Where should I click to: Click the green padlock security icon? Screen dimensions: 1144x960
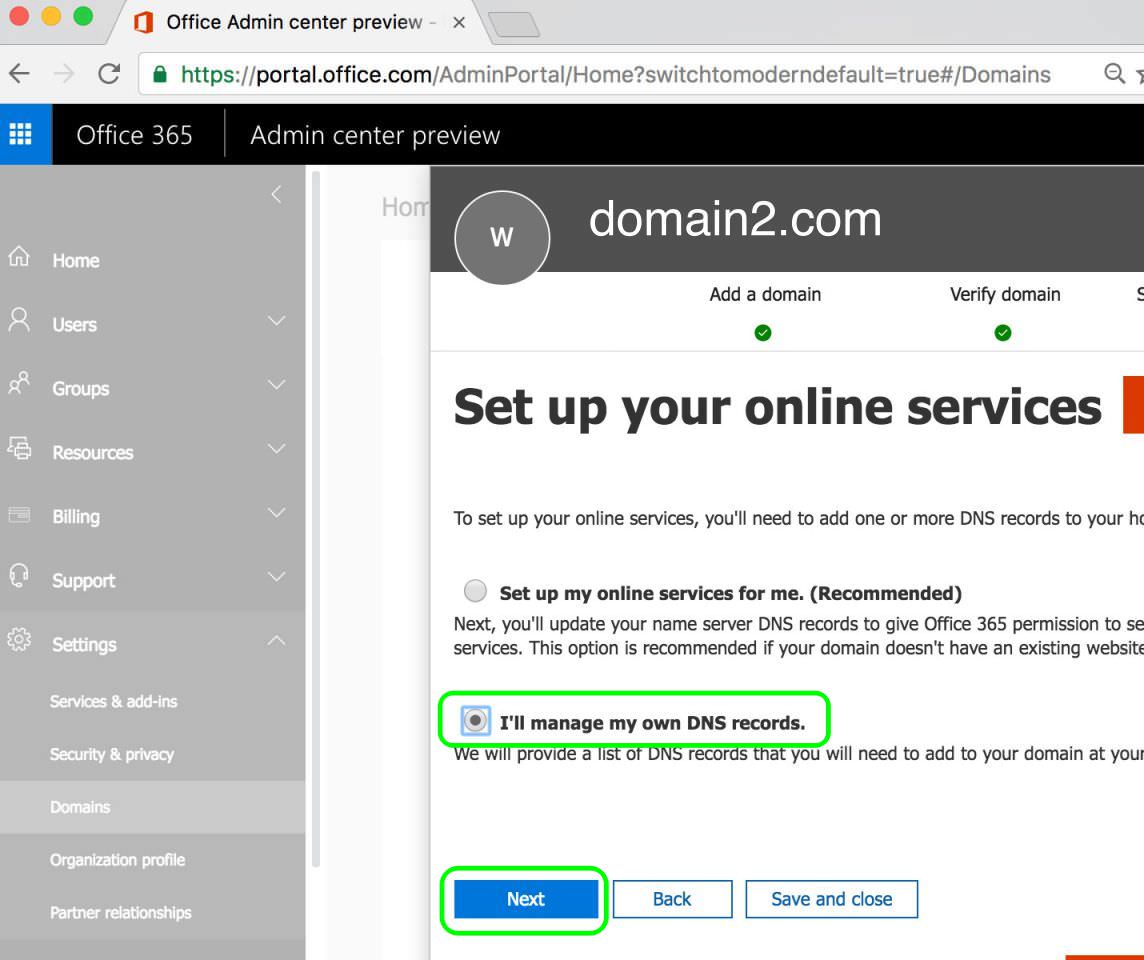click(x=160, y=74)
